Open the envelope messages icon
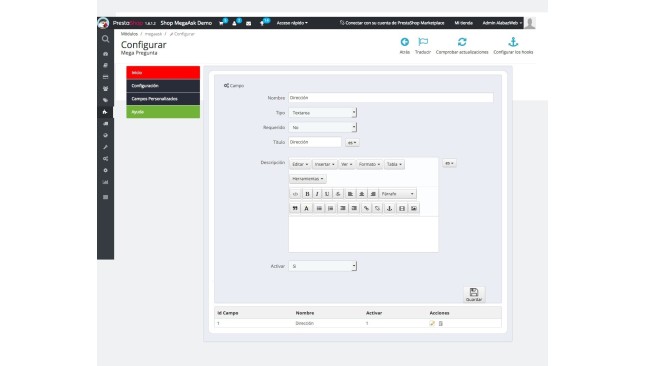646x366 pixels. point(248,23)
